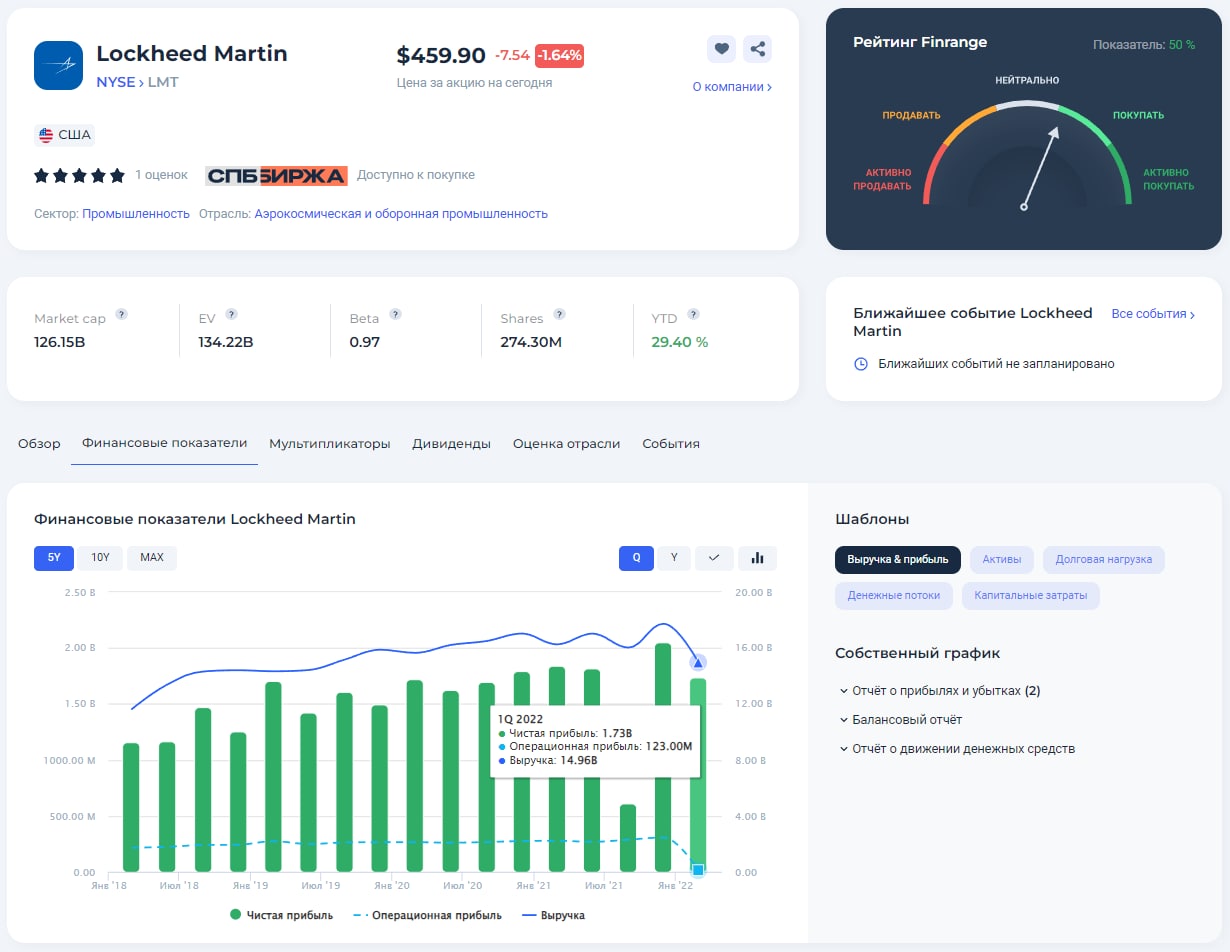Switch to yearly Y data
Screen dimensions: 1230x952
tap(674, 557)
